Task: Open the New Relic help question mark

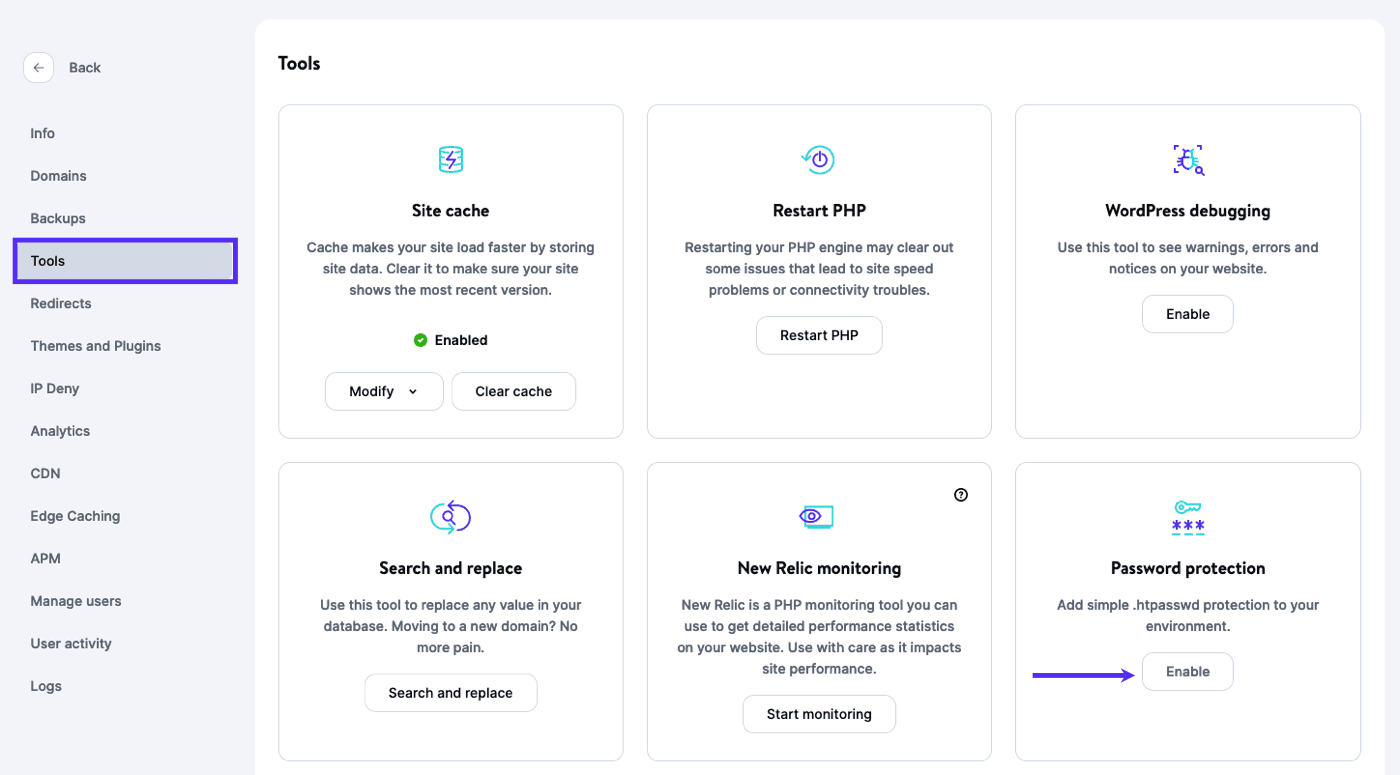Action: pyautogui.click(x=961, y=495)
